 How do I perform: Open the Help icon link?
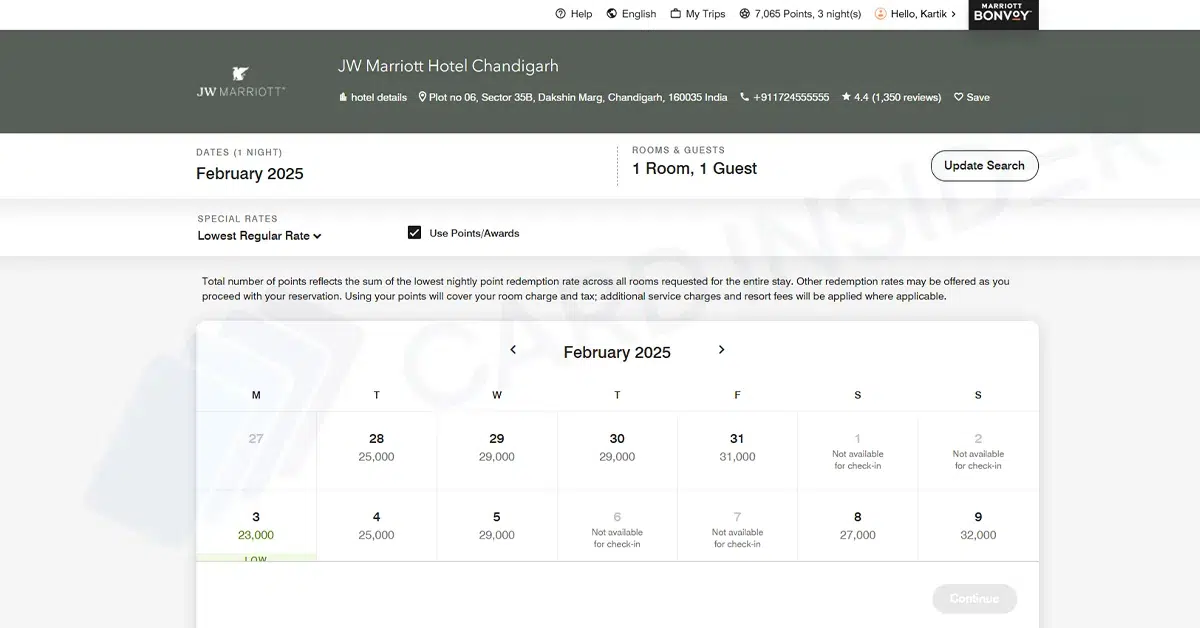point(560,14)
